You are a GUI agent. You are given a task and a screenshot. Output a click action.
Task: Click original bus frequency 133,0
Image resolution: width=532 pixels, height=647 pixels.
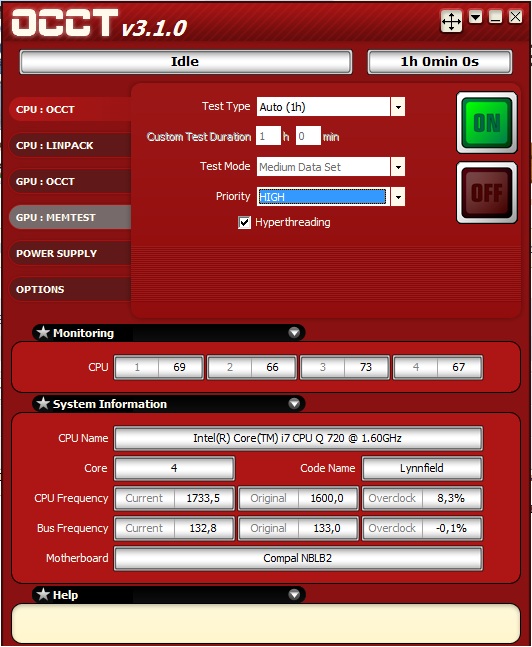pyautogui.click(x=327, y=528)
